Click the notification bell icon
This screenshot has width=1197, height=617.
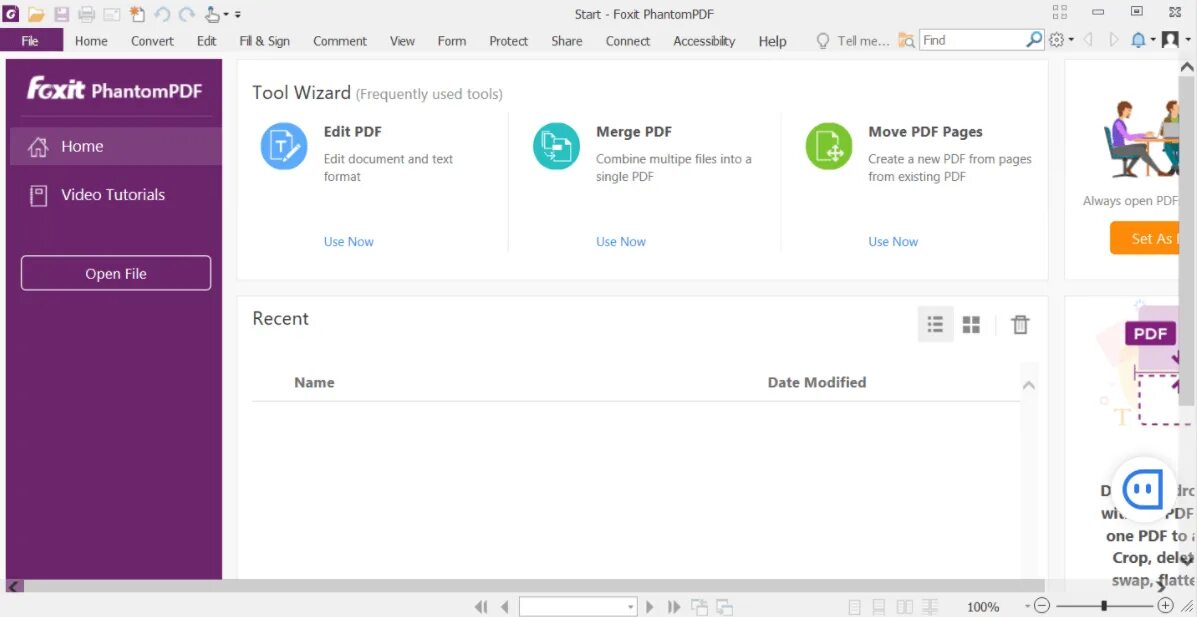1138,40
